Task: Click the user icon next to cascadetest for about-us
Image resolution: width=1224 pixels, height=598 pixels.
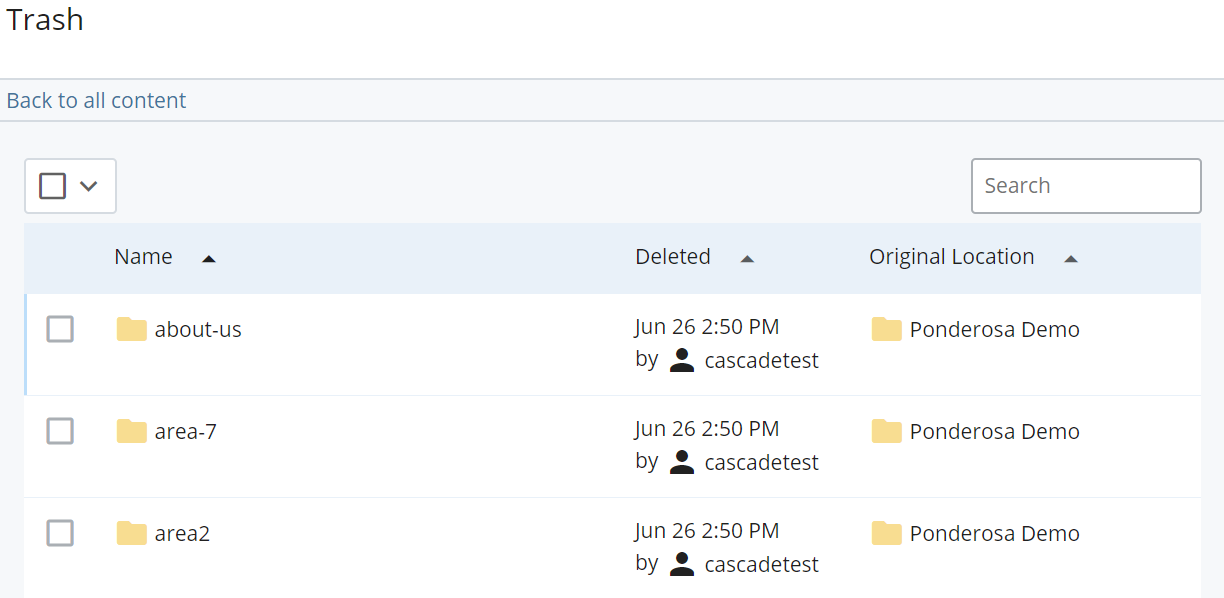Action: [x=681, y=360]
